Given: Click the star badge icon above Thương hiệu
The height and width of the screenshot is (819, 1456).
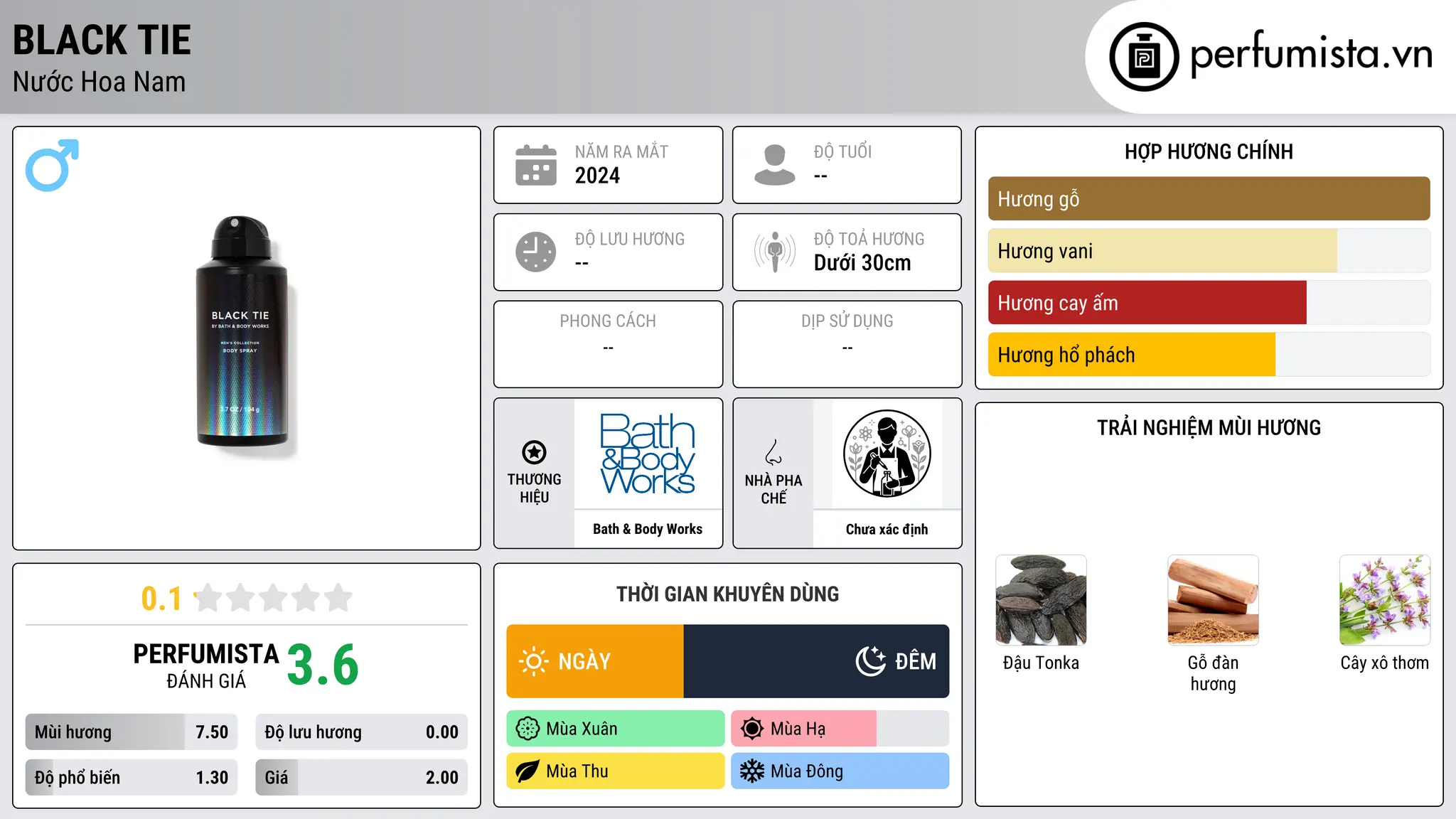Looking at the screenshot, I should click(x=534, y=452).
